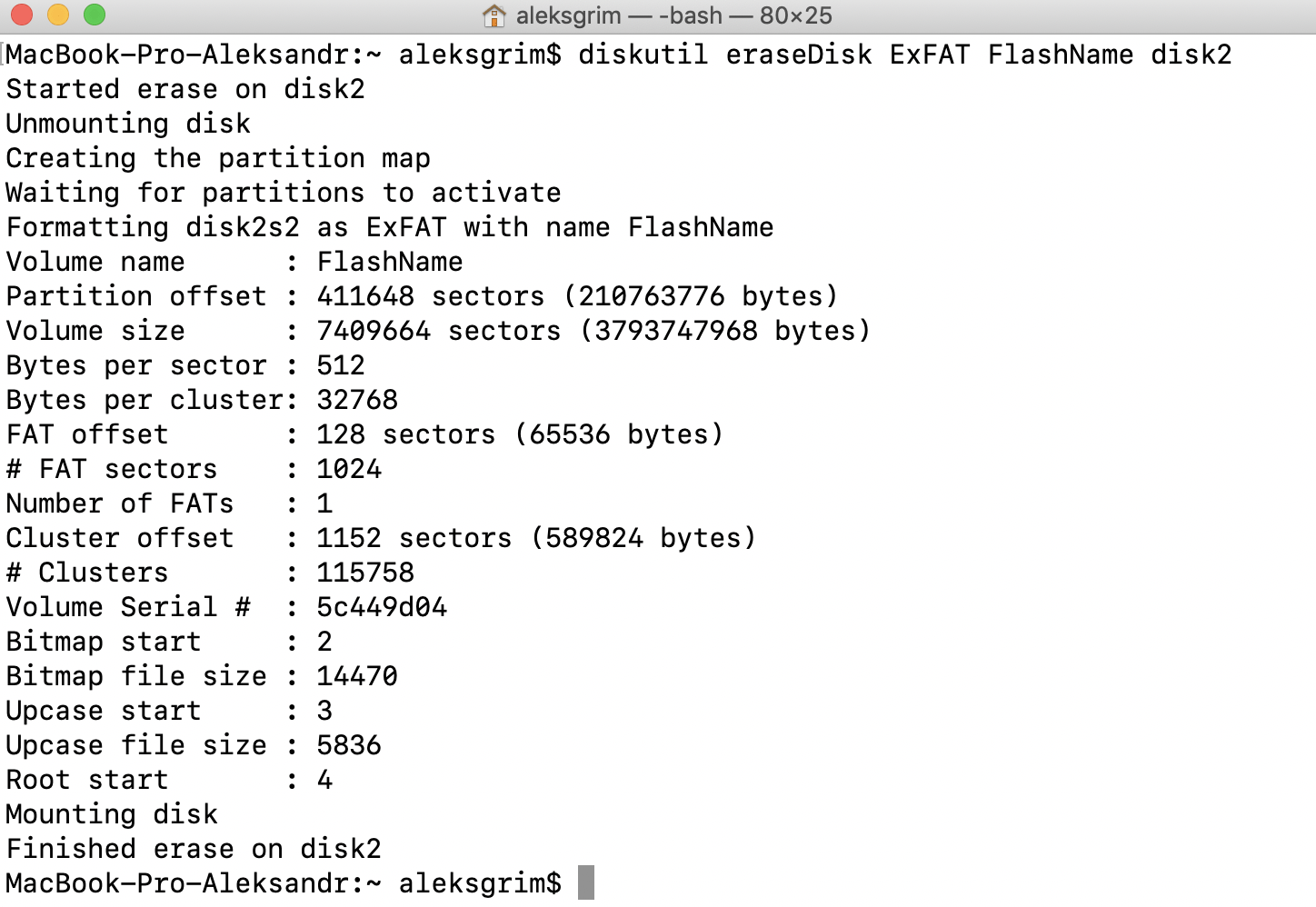Click the Volume name value FlashName
This screenshot has height=907, width=1316.
click(x=390, y=262)
